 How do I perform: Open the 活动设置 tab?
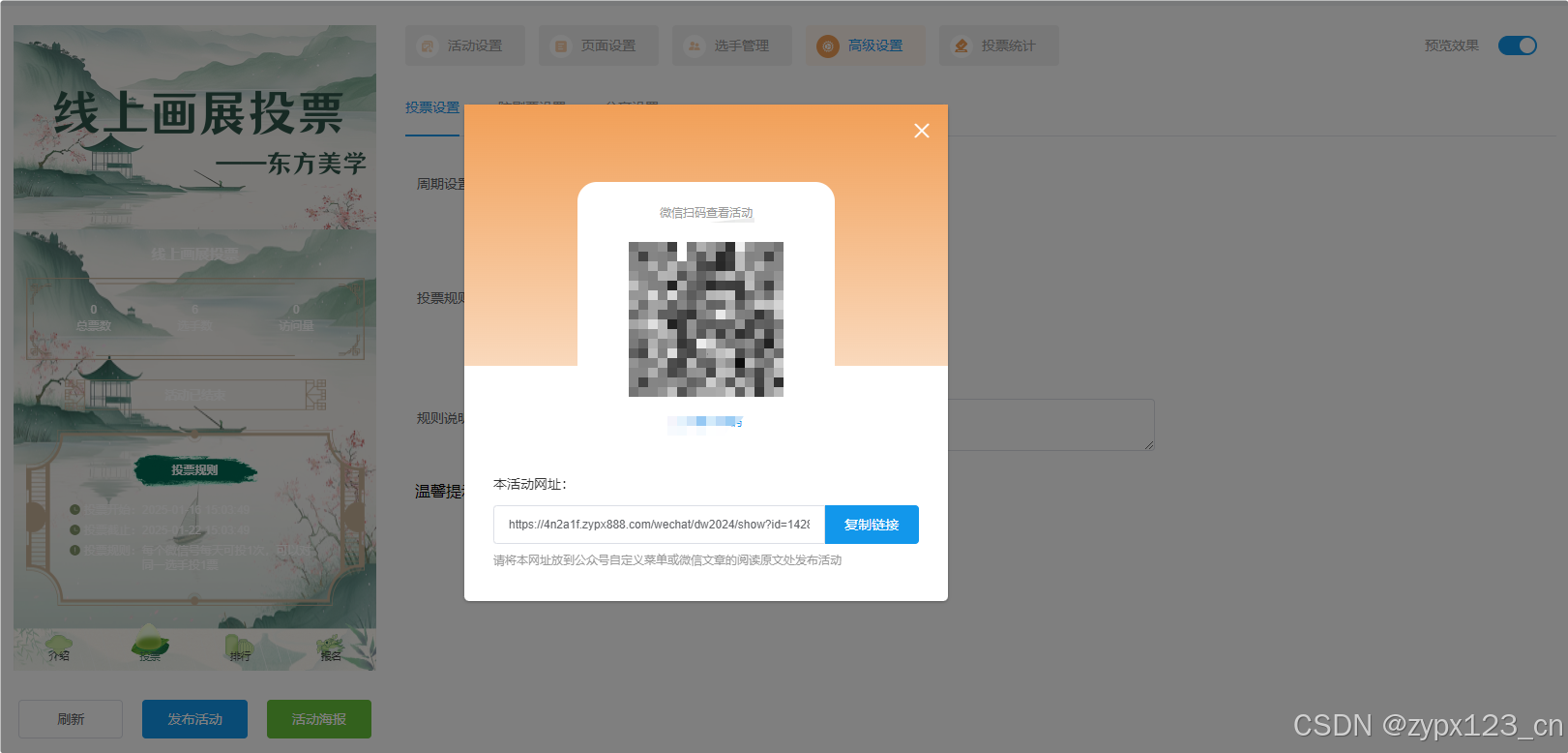[464, 45]
